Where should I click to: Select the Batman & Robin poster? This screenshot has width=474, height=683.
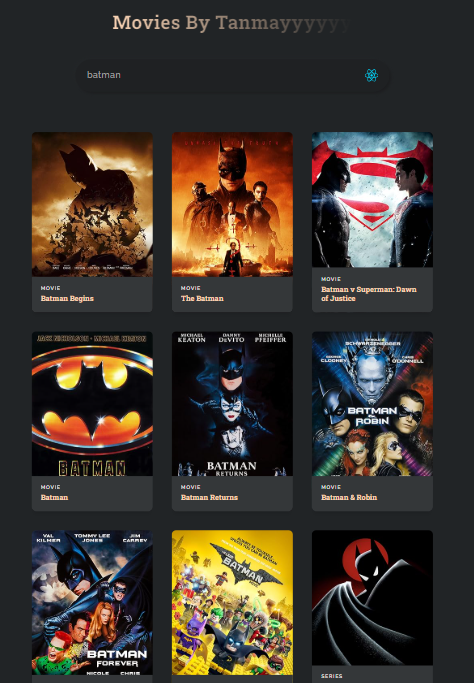point(372,404)
